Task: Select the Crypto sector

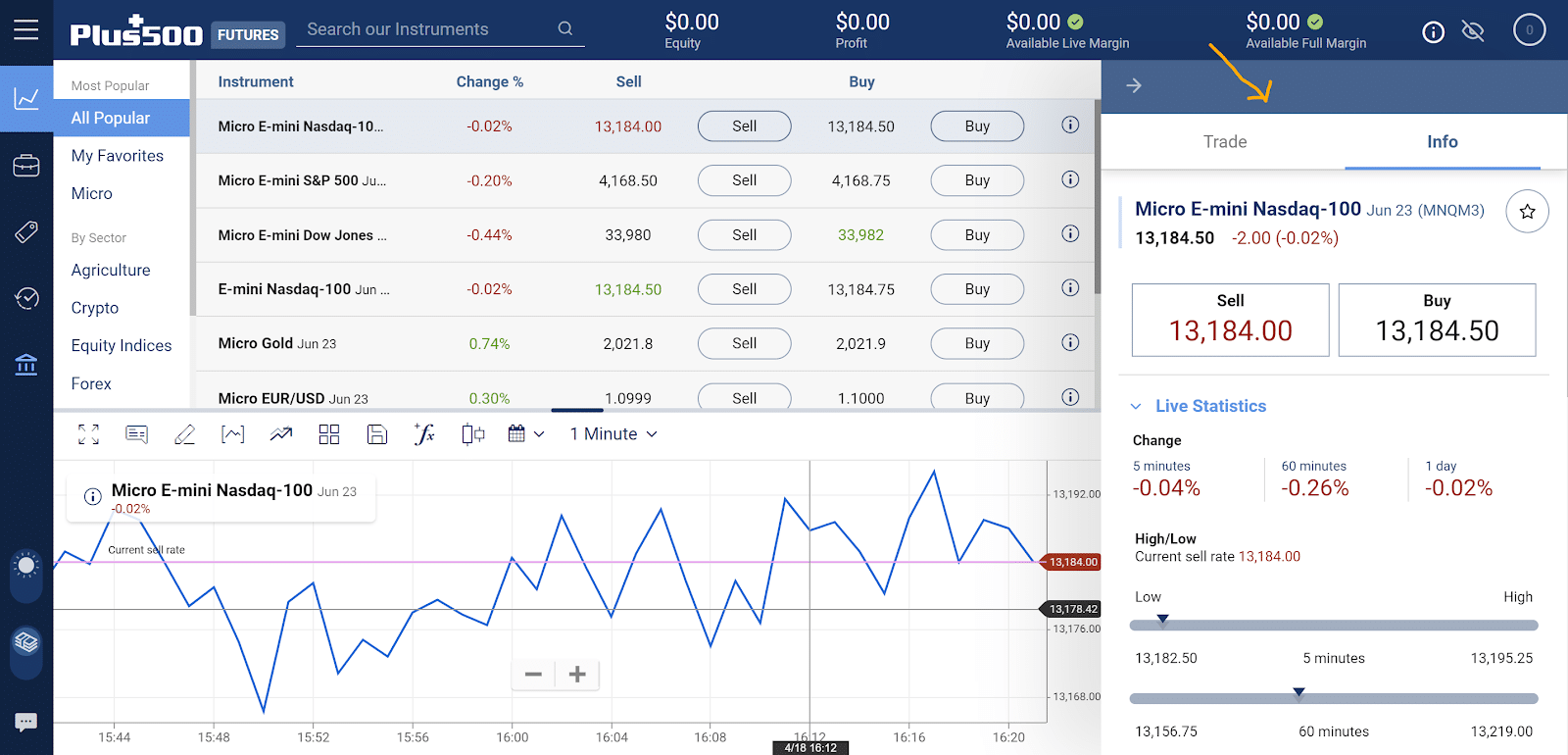Action: [95, 308]
